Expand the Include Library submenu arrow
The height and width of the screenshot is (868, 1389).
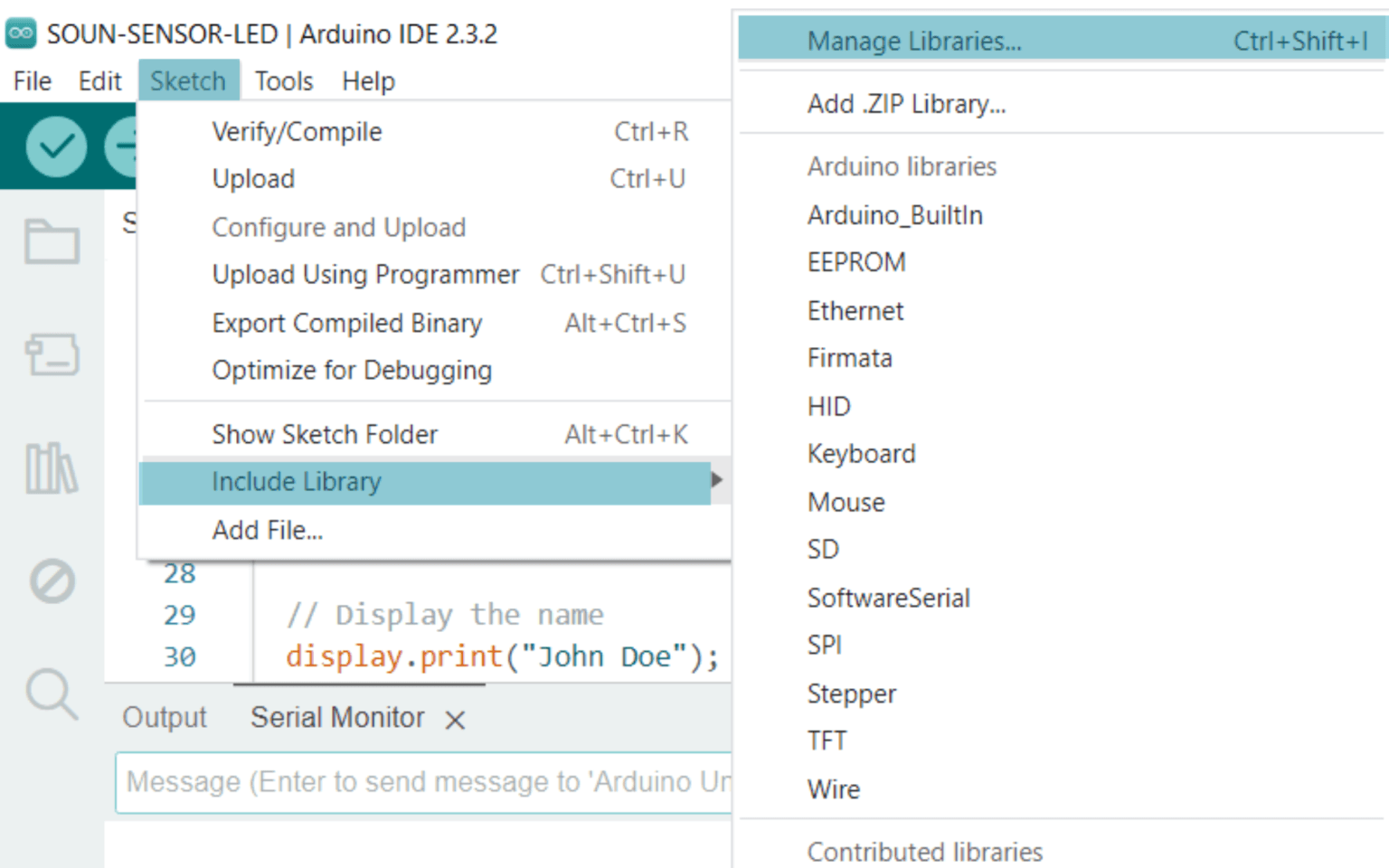click(x=716, y=481)
